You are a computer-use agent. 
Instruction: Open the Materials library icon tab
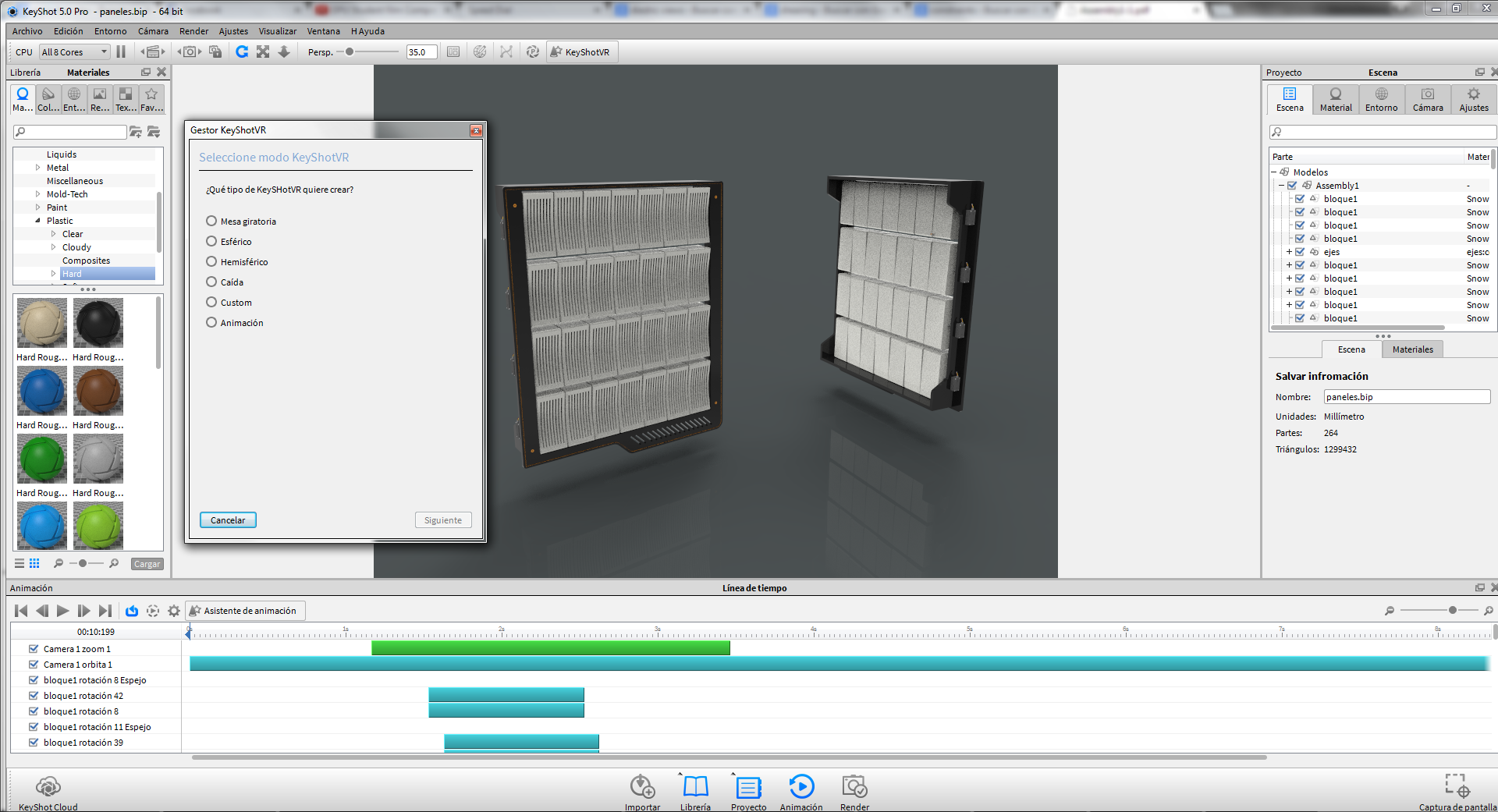coord(23,99)
